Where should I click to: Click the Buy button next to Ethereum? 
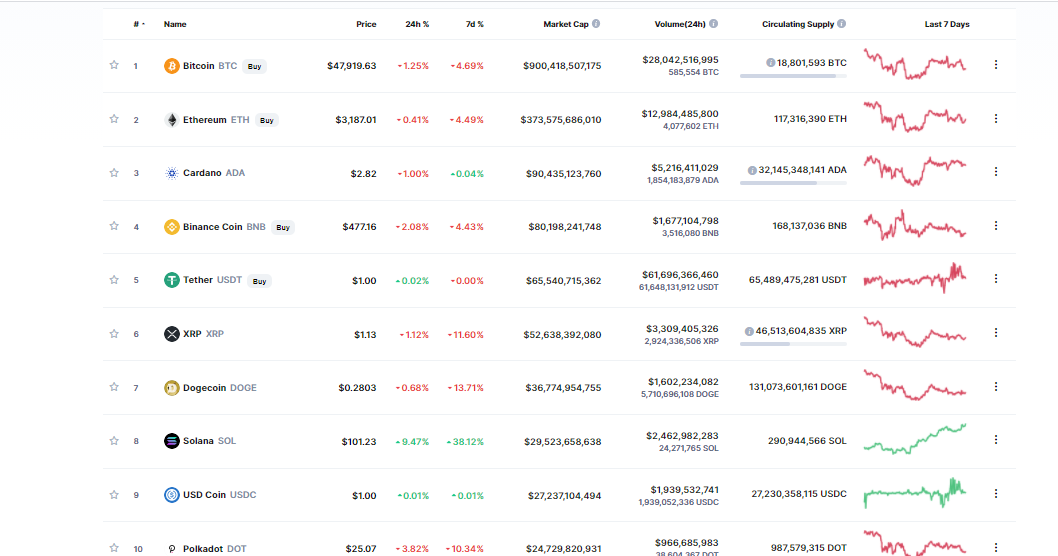(x=267, y=120)
